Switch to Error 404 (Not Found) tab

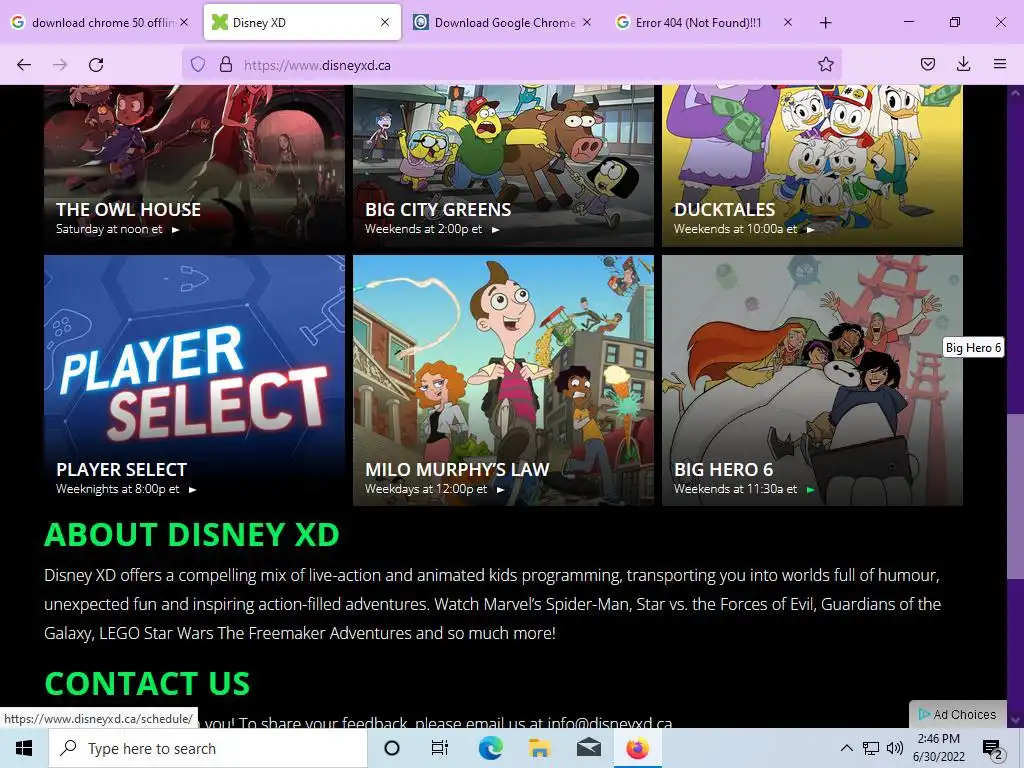[x=703, y=22]
